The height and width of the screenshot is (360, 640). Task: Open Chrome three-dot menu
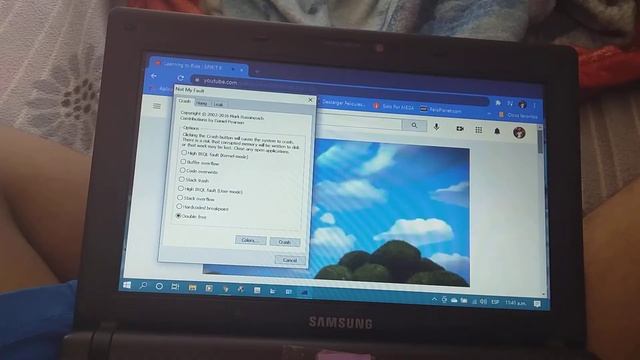pyautogui.click(x=535, y=105)
